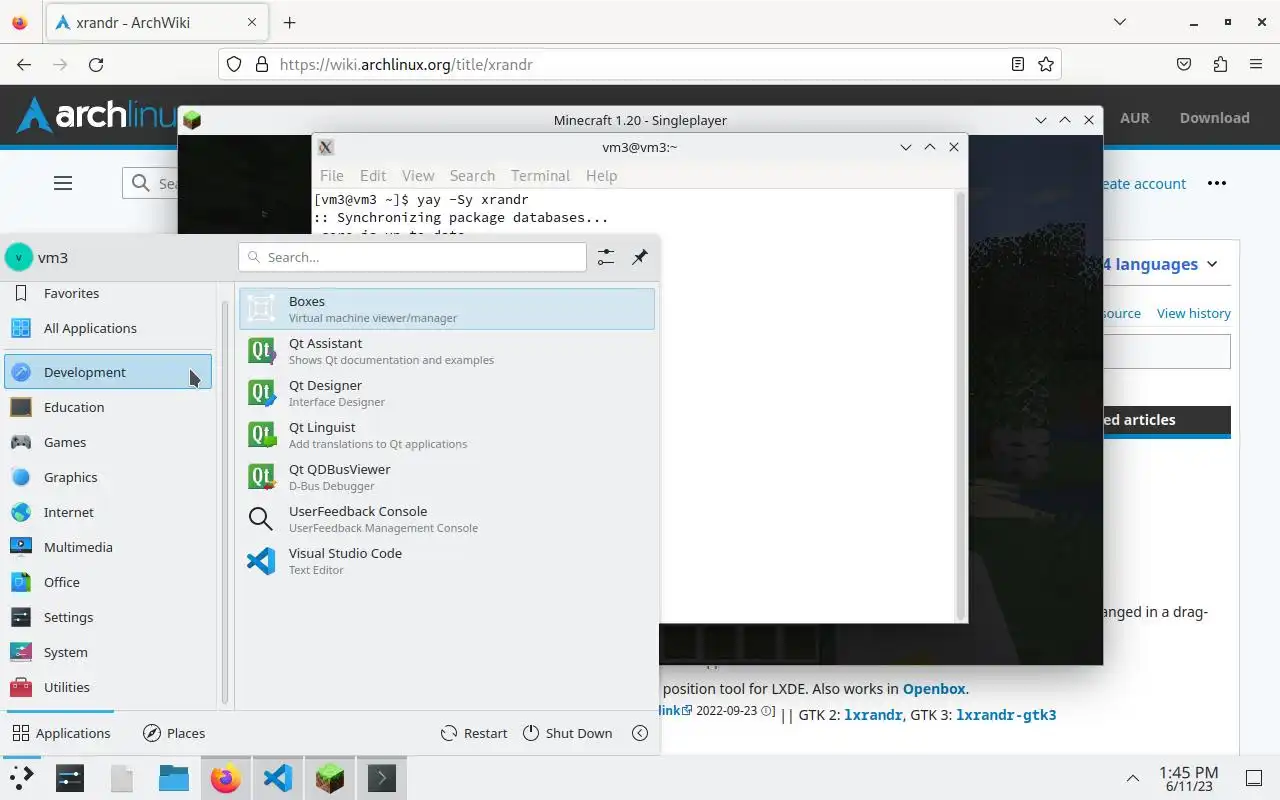1280x800 pixels.
Task: Open the terminal Edit menu
Action: click(373, 175)
